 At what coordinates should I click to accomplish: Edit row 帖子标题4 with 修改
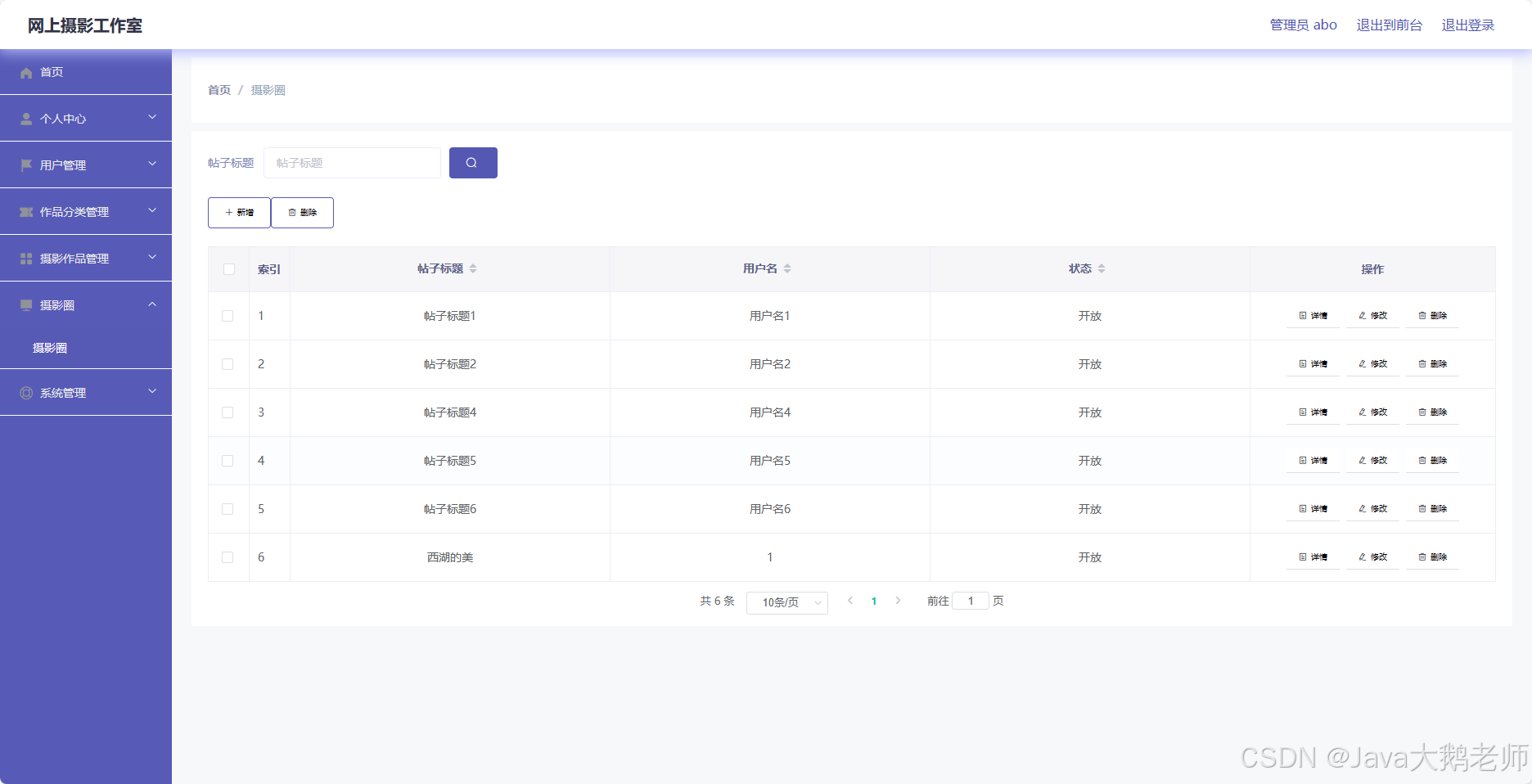1372,412
